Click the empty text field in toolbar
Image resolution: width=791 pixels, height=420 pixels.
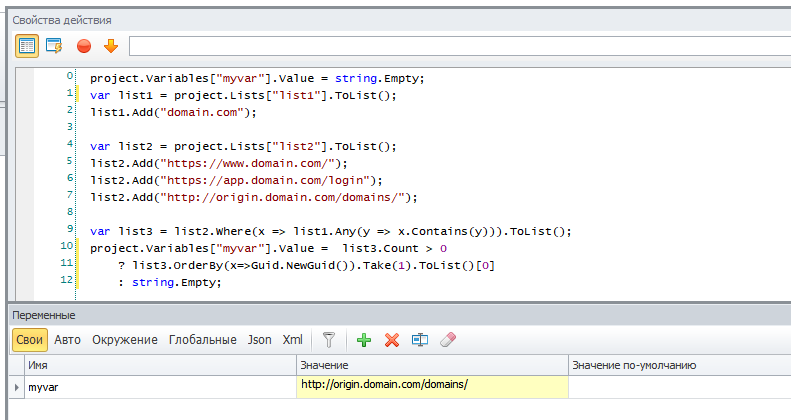click(x=457, y=45)
